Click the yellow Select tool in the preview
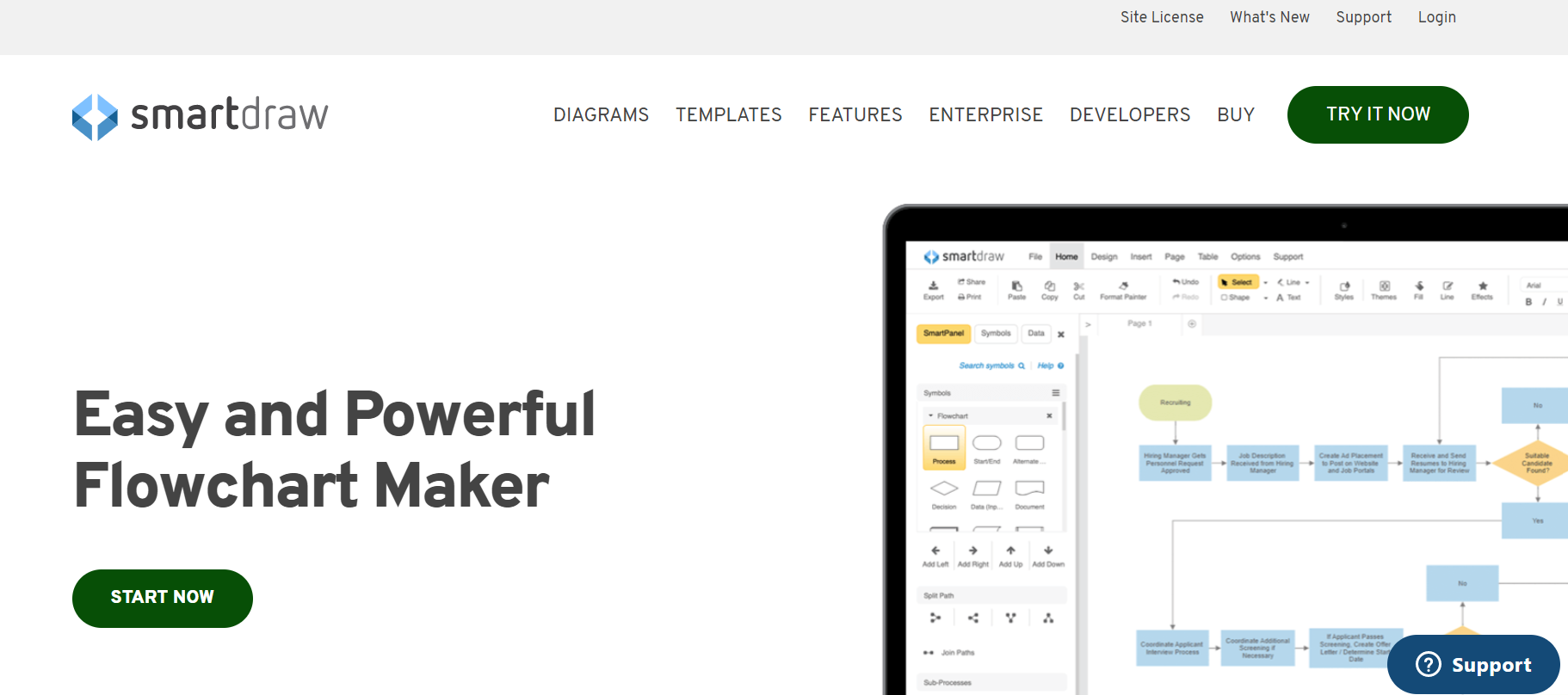Screen dimensions: 1568x695 pyautogui.click(x=1238, y=282)
